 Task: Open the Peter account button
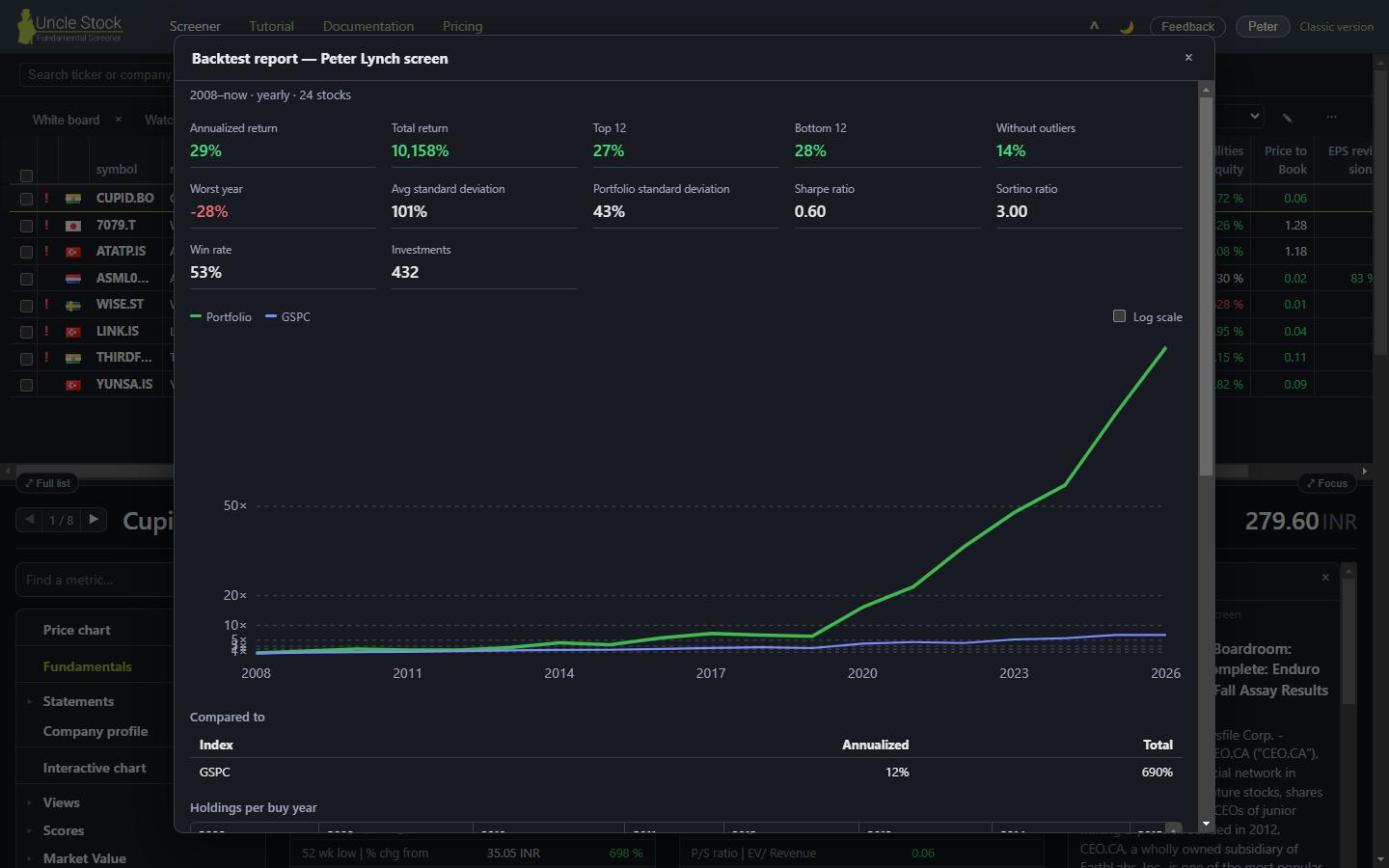click(1263, 27)
